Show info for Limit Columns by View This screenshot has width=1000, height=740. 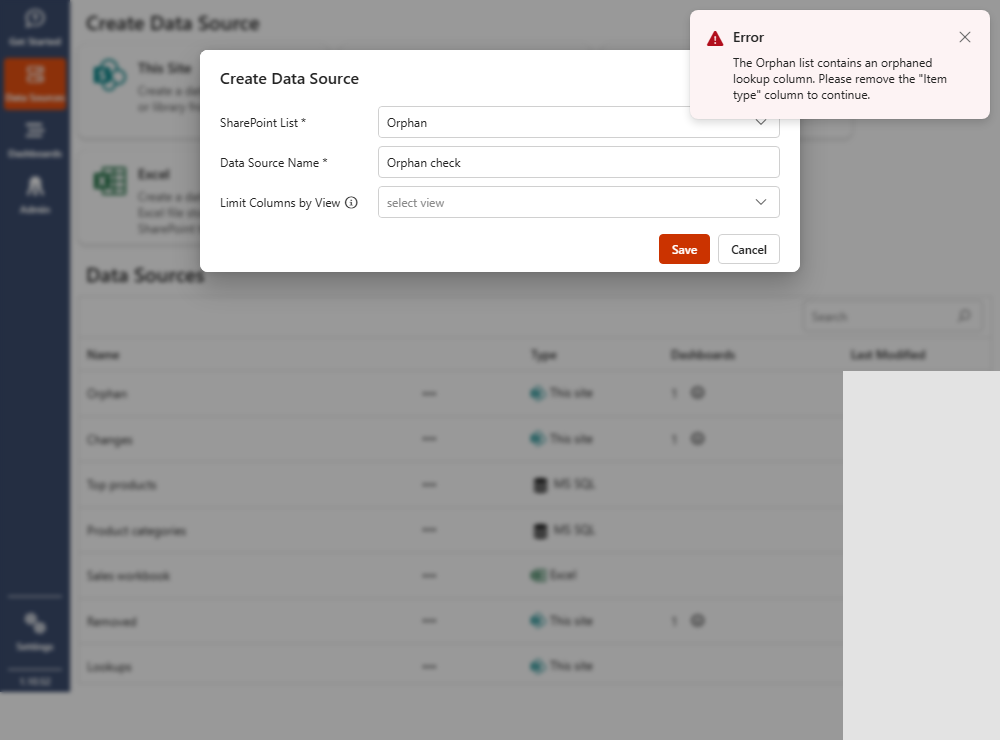coord(351,202)
